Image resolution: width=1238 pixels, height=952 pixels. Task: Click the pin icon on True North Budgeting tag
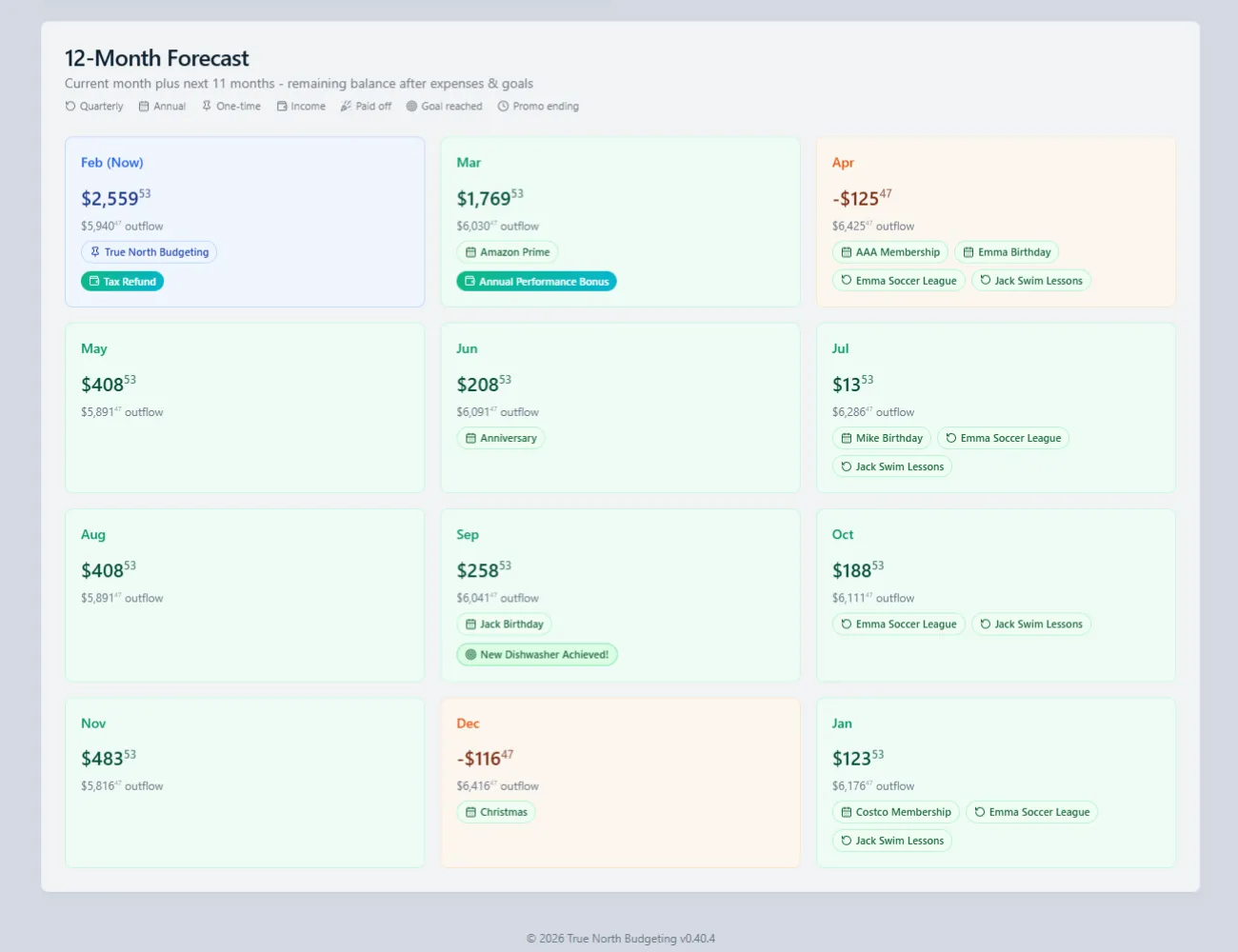(x=95, y=252)
